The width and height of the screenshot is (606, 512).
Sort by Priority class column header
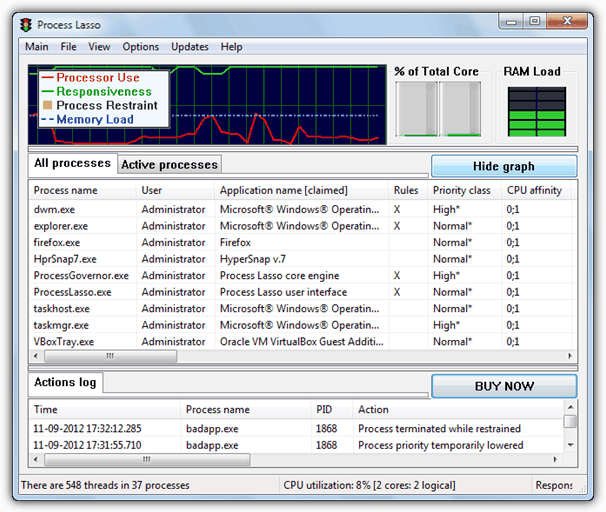461,190
